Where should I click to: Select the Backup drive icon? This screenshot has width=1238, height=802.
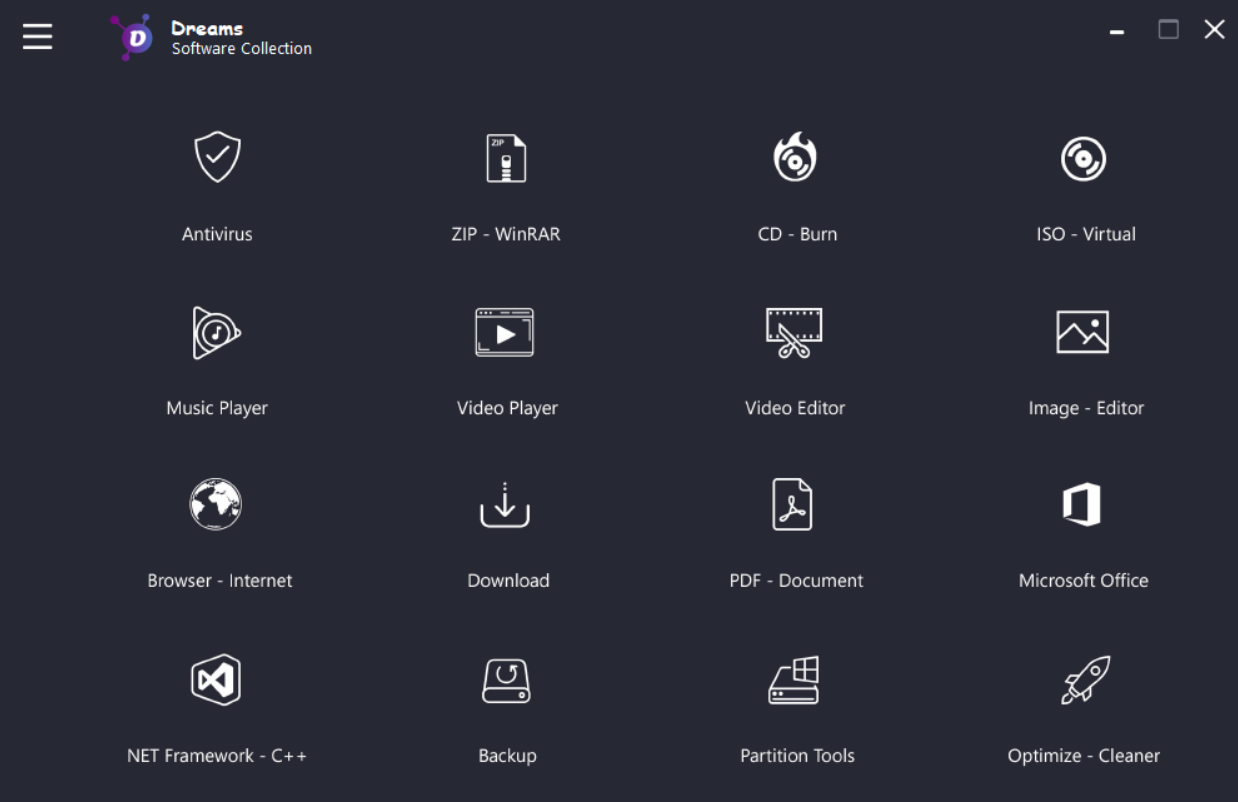tap(506, 680)
